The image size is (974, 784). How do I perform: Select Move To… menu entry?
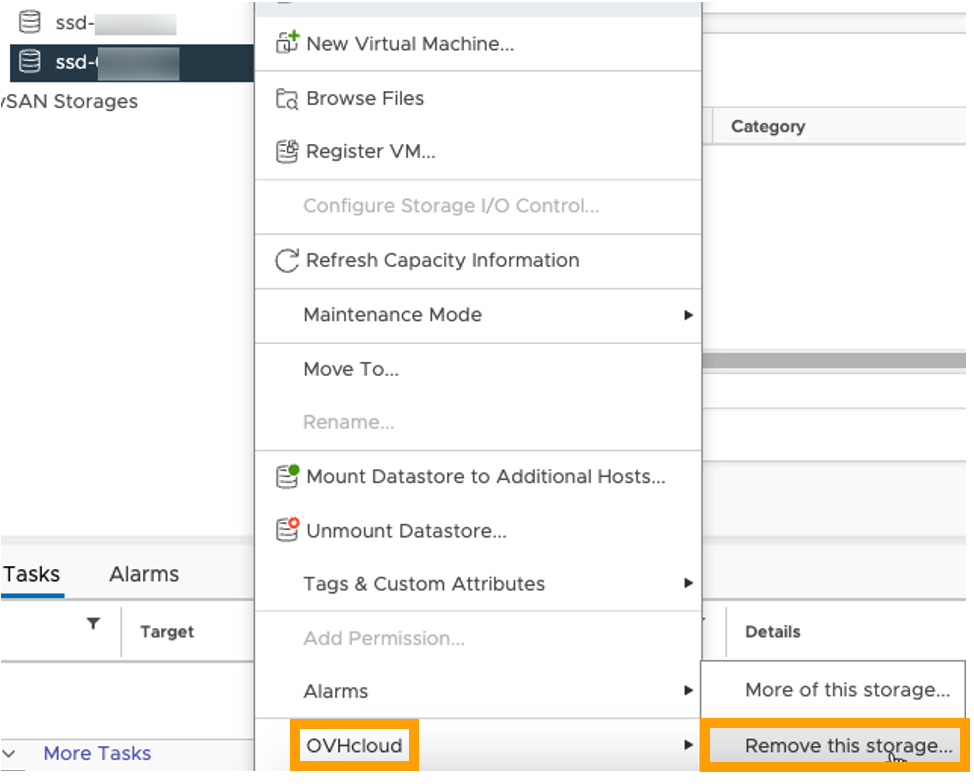[x=478, y=369]
